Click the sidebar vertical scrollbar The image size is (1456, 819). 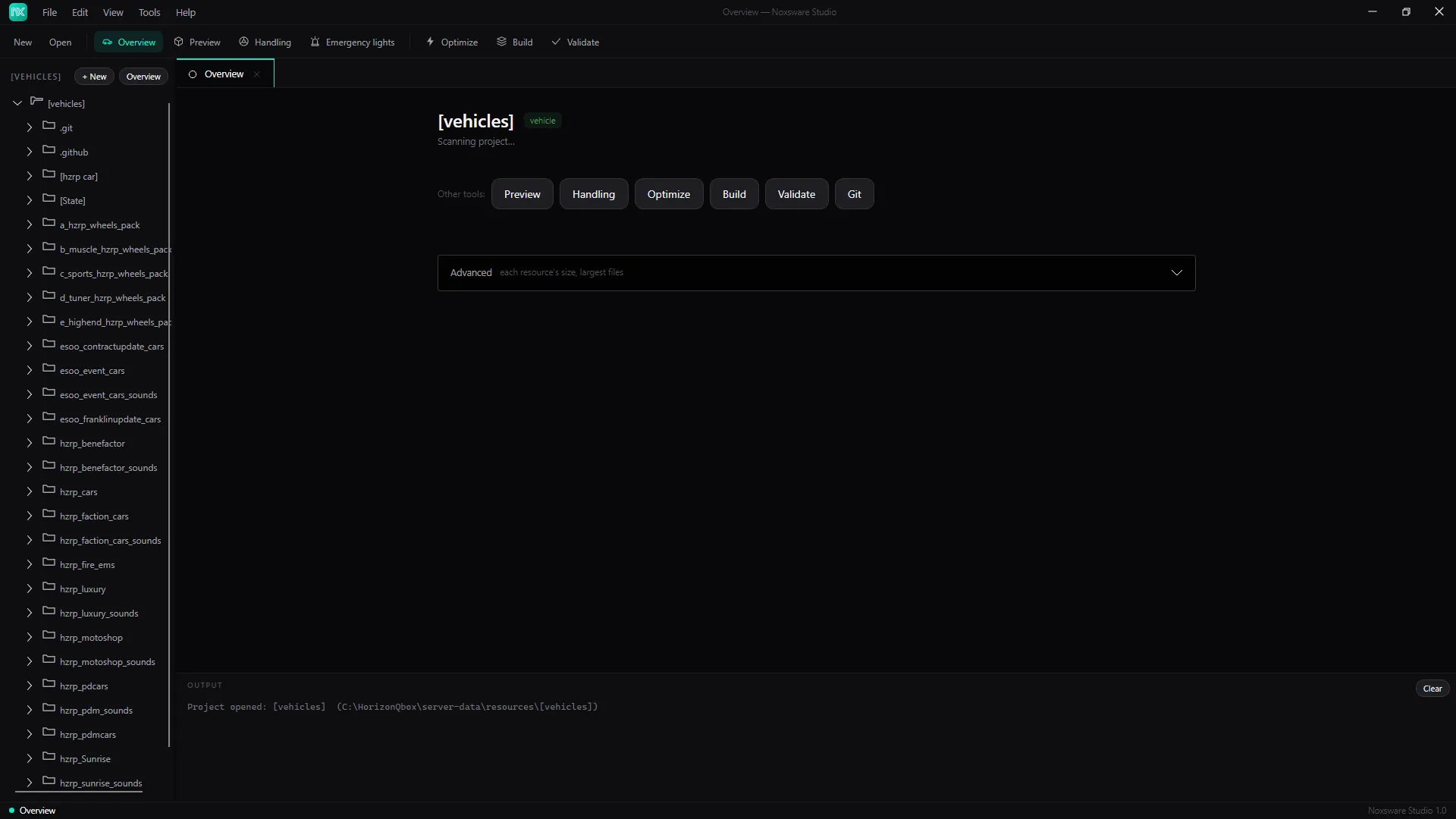(169, 425)
